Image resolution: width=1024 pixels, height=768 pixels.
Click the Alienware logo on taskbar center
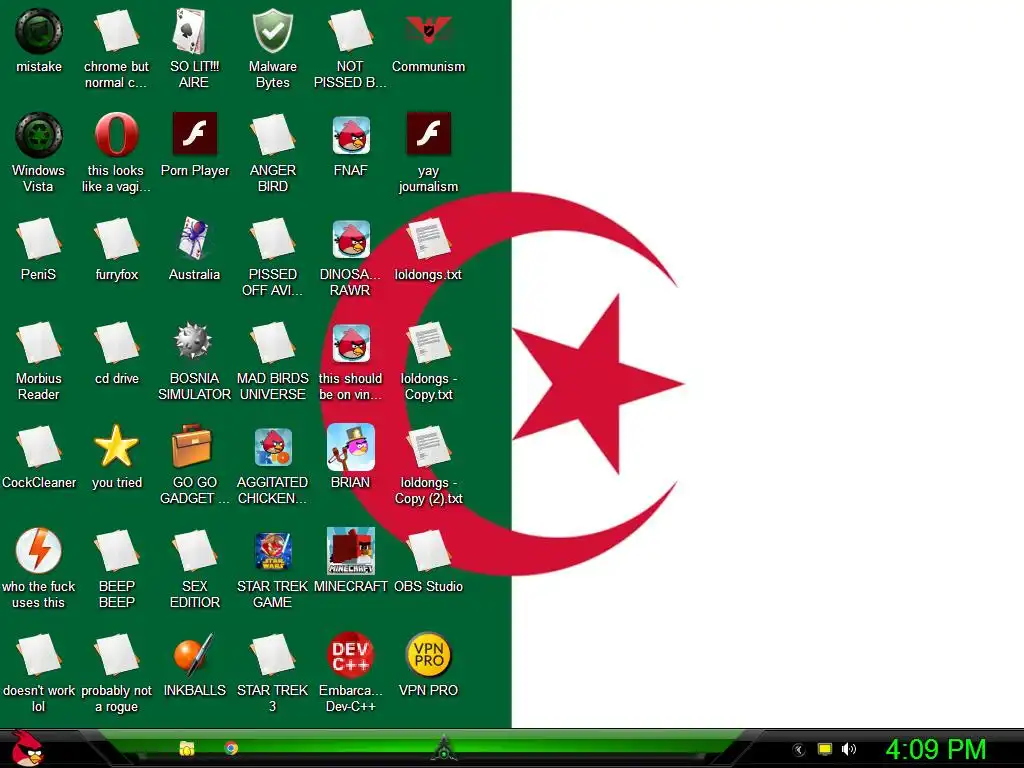coord(444,748)
